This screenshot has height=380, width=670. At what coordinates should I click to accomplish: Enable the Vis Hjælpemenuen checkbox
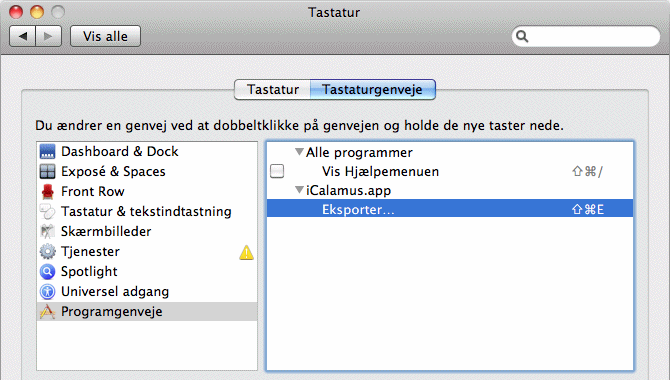(x=277, y=171)
